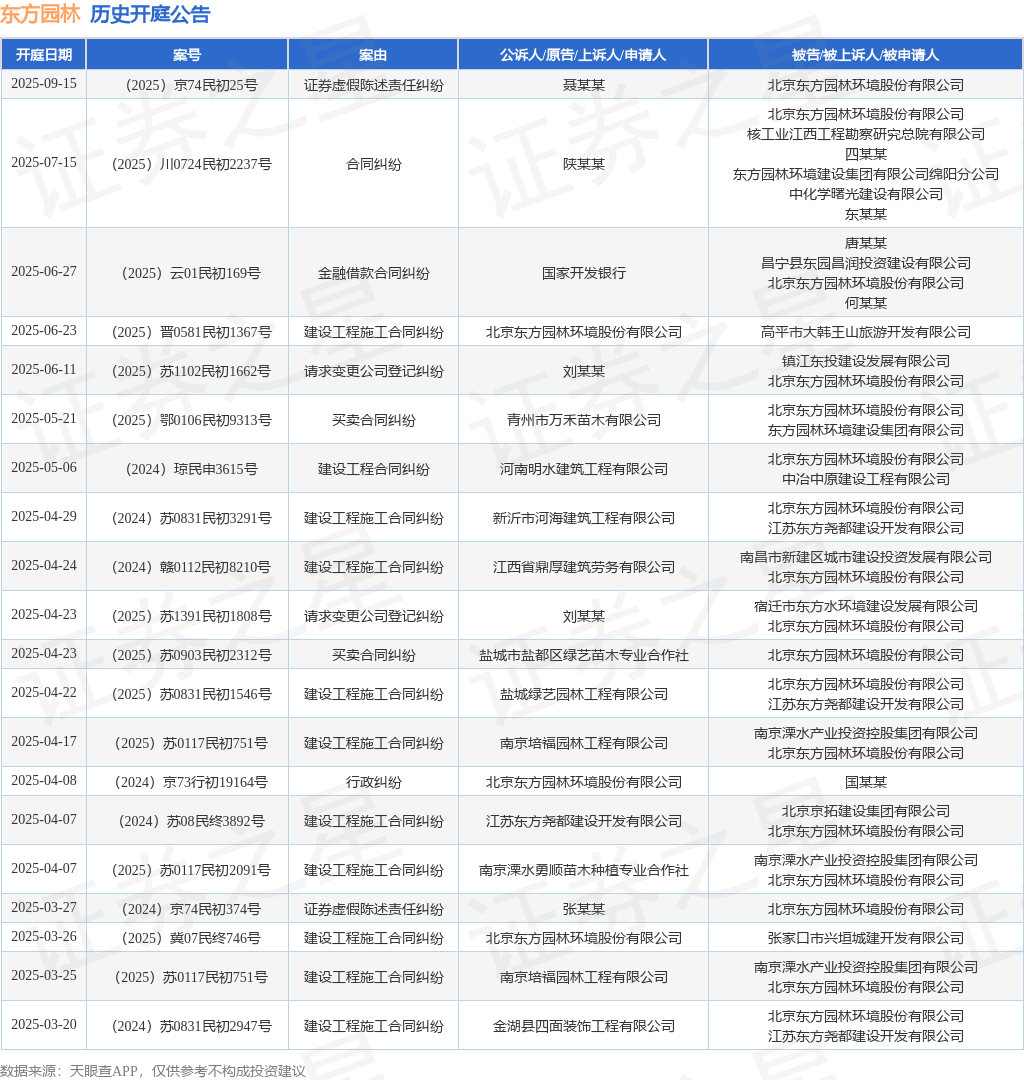Select date cell 2025-04-17

pos(44,741)
